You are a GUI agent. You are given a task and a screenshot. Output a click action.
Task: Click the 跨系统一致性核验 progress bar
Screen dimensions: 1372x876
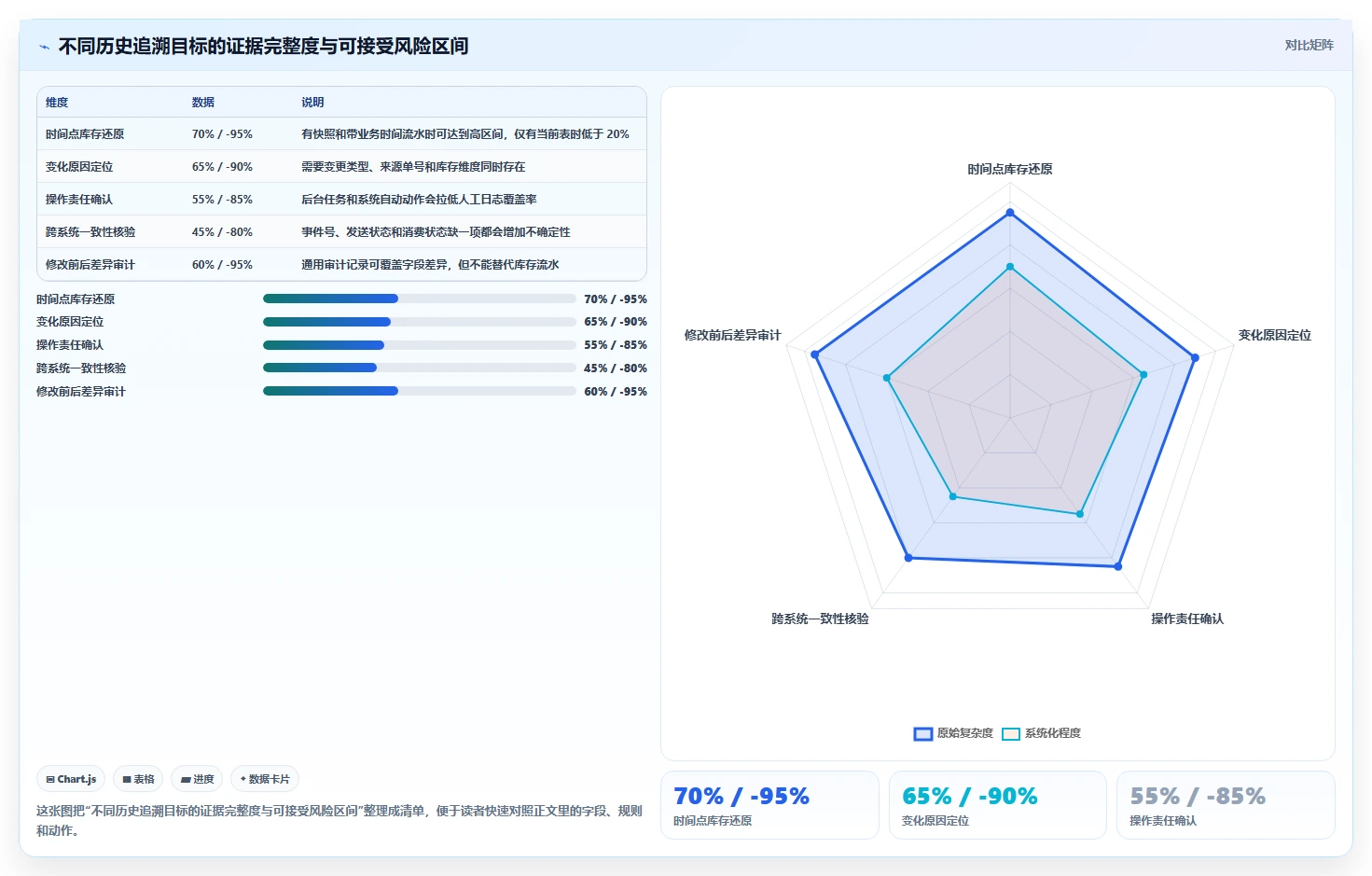[419, 368]
